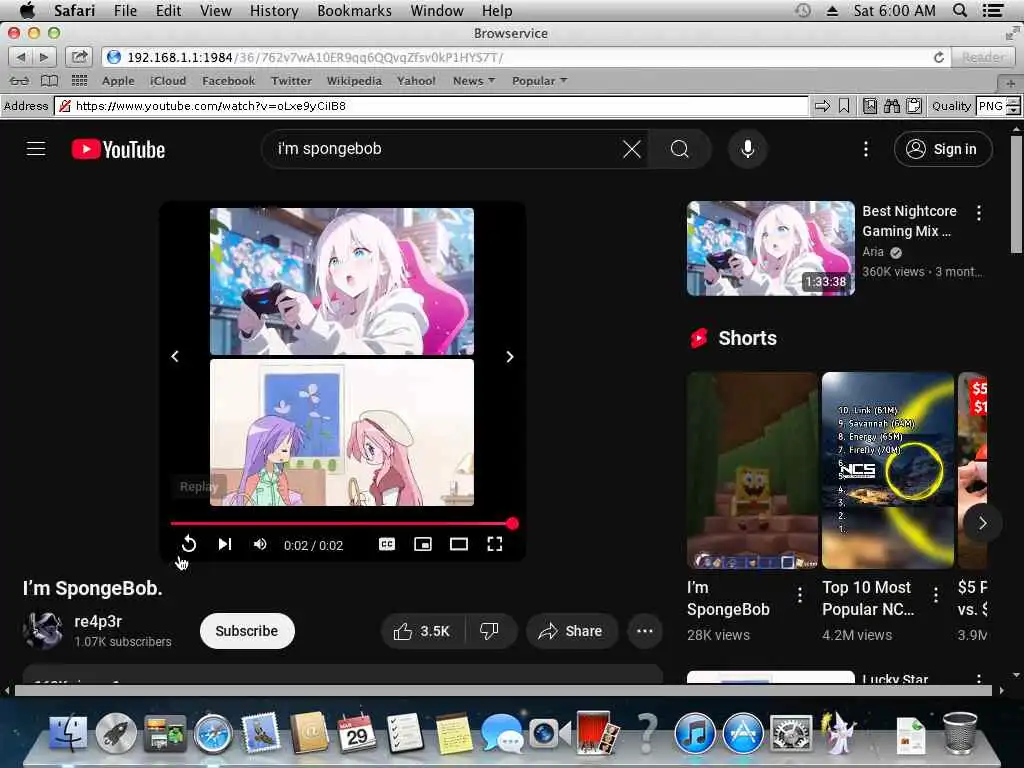Expand the News bookmarks dropdown
The image size is (1024, 768).
coord(473,81)
